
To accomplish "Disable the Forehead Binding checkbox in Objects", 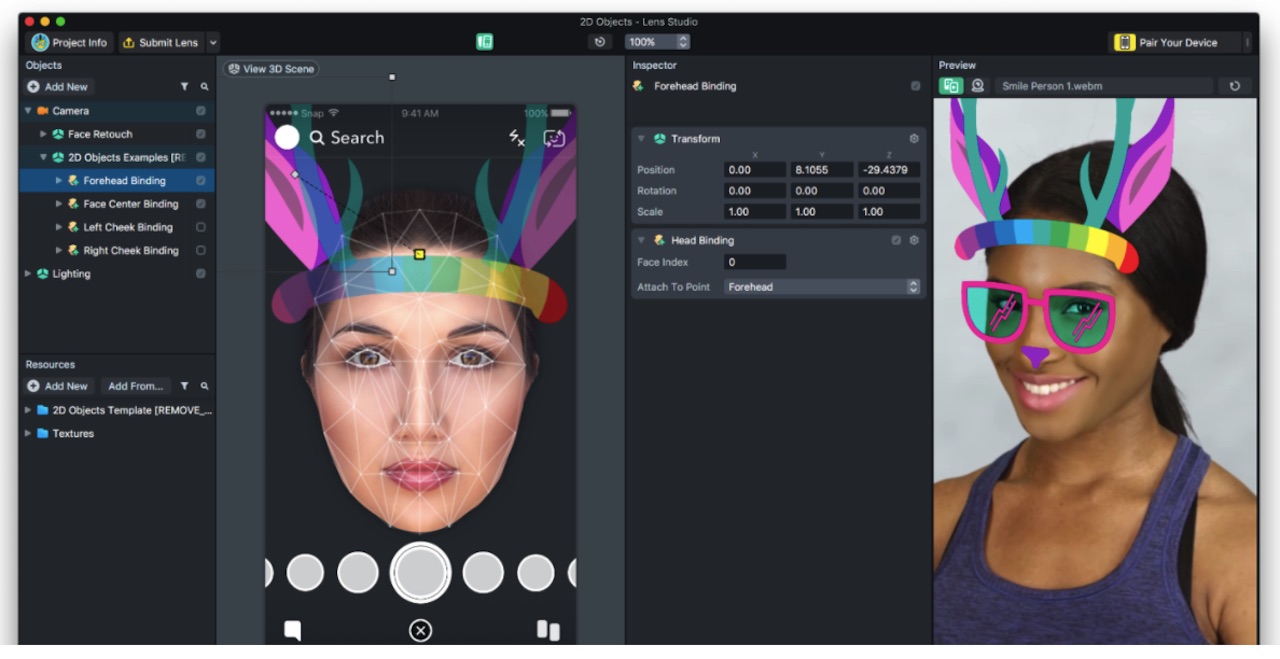I will pyautogui.click(x=201, y=181).
